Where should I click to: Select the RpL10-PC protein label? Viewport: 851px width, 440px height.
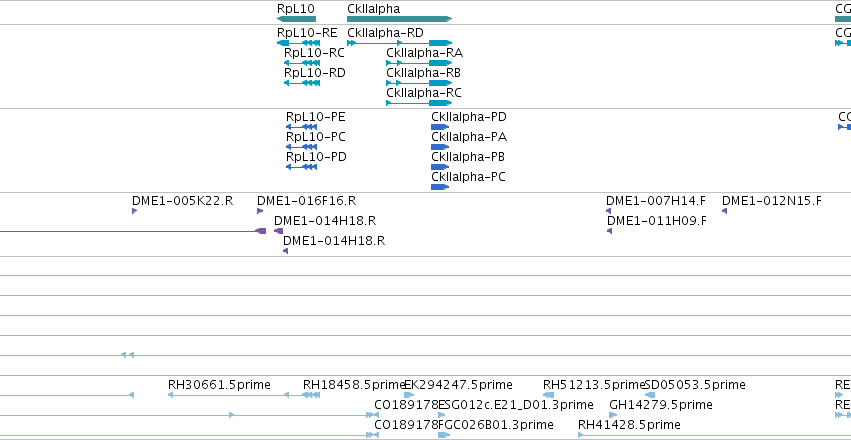315,137
